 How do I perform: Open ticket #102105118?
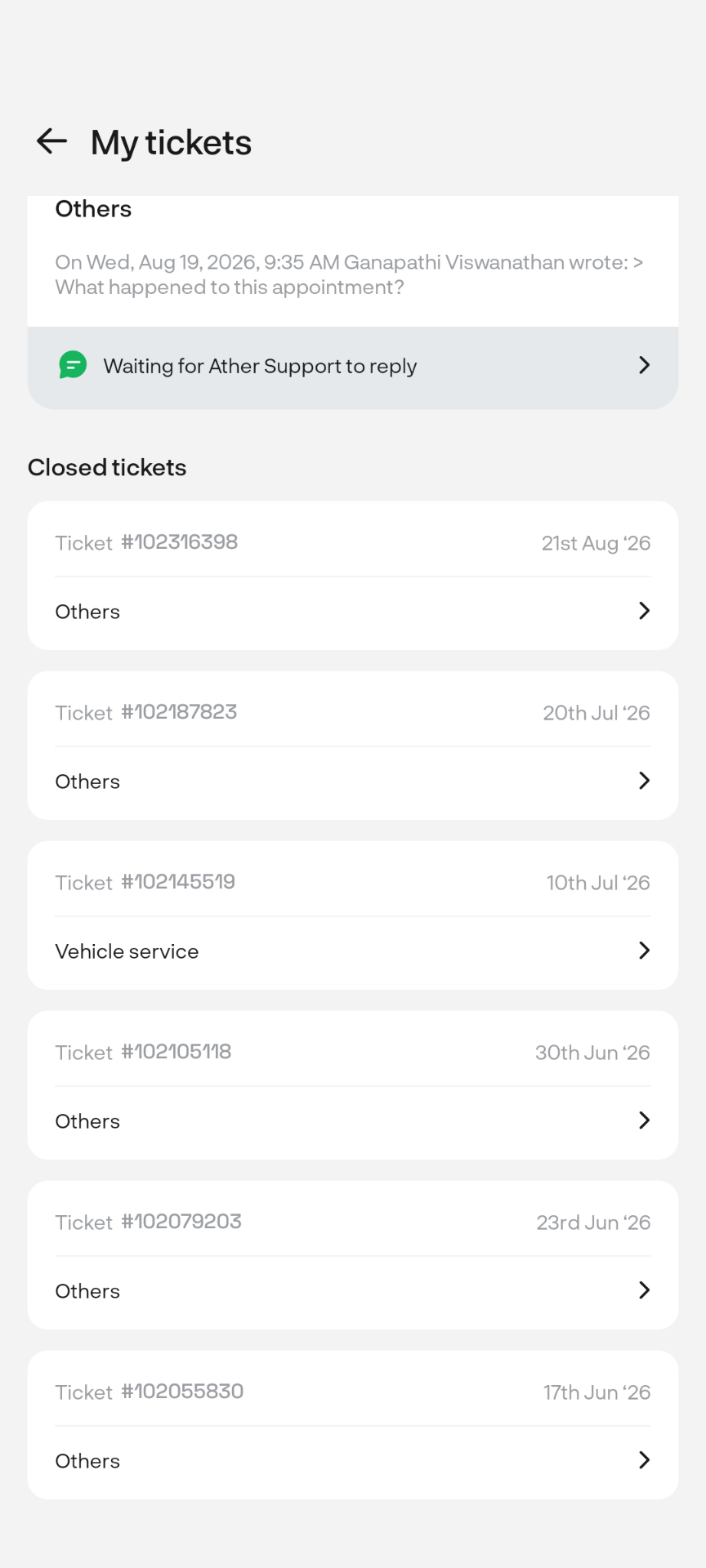pos(176,1052)
